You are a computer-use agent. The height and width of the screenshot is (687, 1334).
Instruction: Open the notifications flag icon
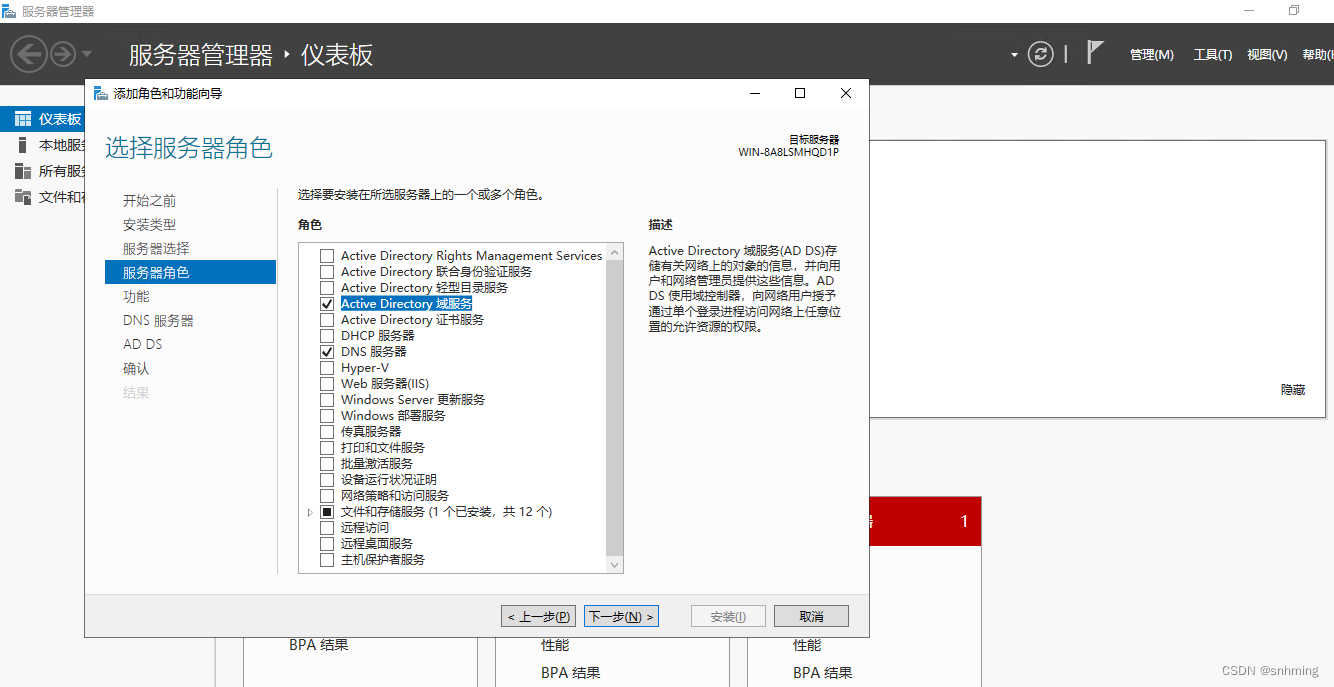tap(1095, 53)
